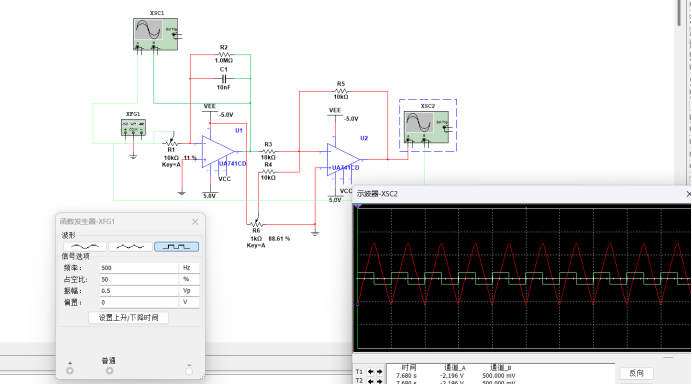Open the amplitude unit Vp dropdown
Image resolution: width=692 pixels, height=384 pixels.
(x=190, y=290)
